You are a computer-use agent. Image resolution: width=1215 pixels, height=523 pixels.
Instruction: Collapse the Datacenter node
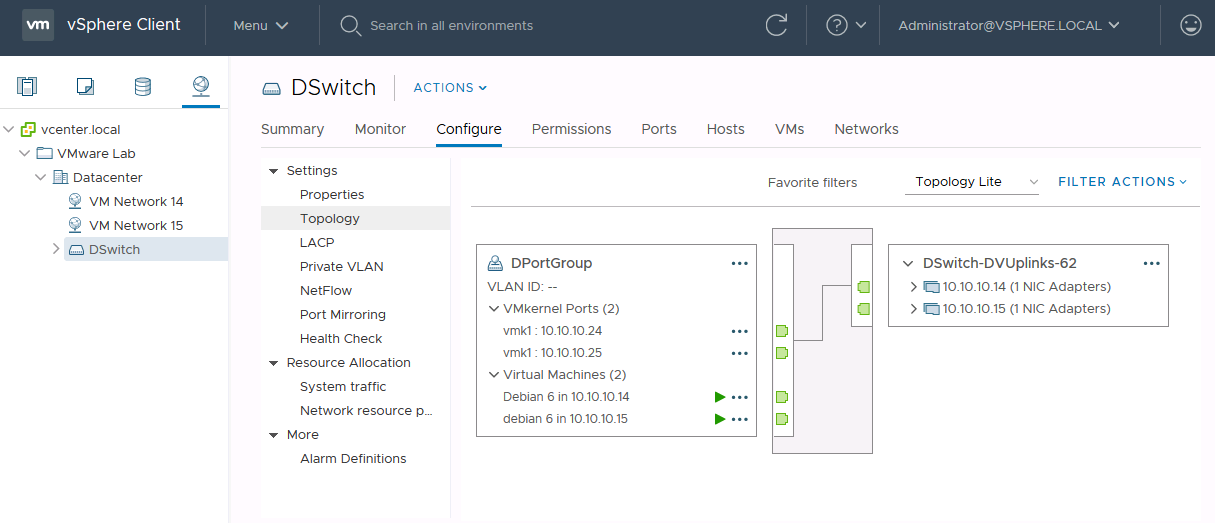tap(41, 178)
